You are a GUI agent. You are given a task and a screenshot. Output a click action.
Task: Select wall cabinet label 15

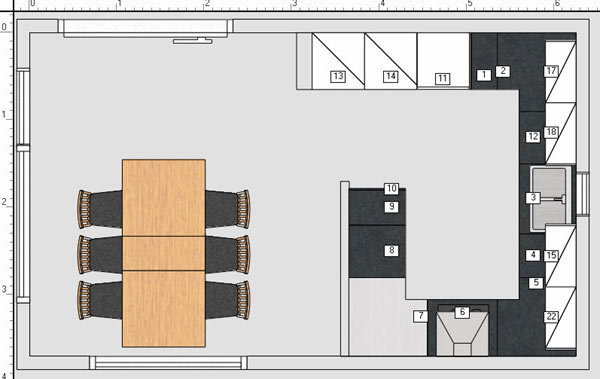click(551, 255)
